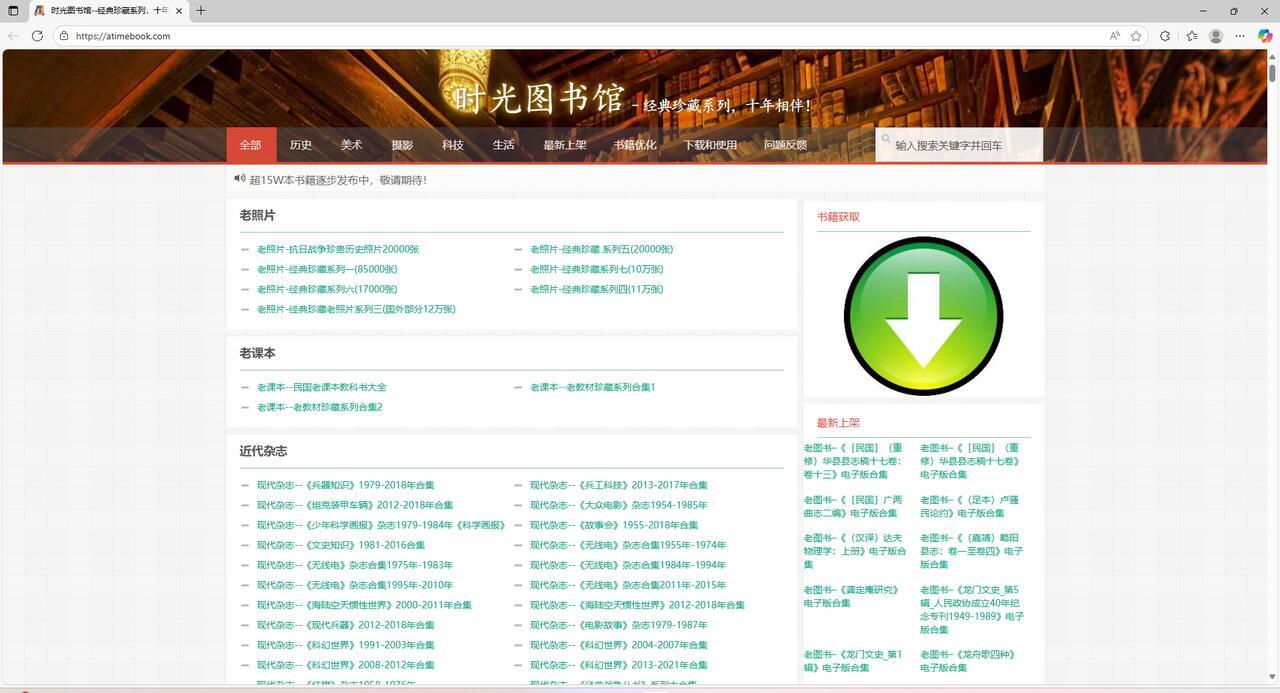Click the speaker announcement icon
This screenshot has width=1280, height=693.
[240, 179]
